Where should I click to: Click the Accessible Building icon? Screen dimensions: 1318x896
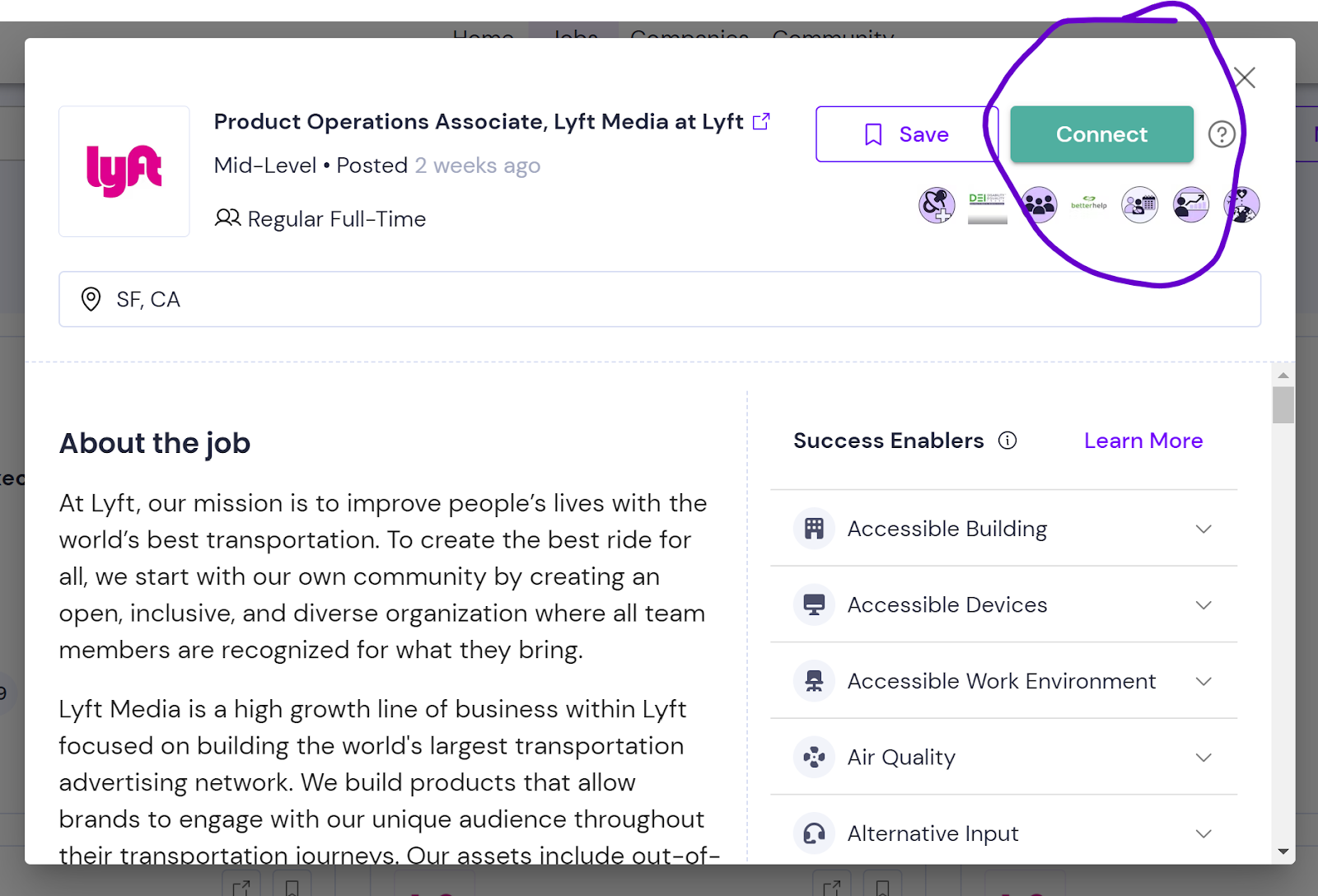click(x=814, y=528)
